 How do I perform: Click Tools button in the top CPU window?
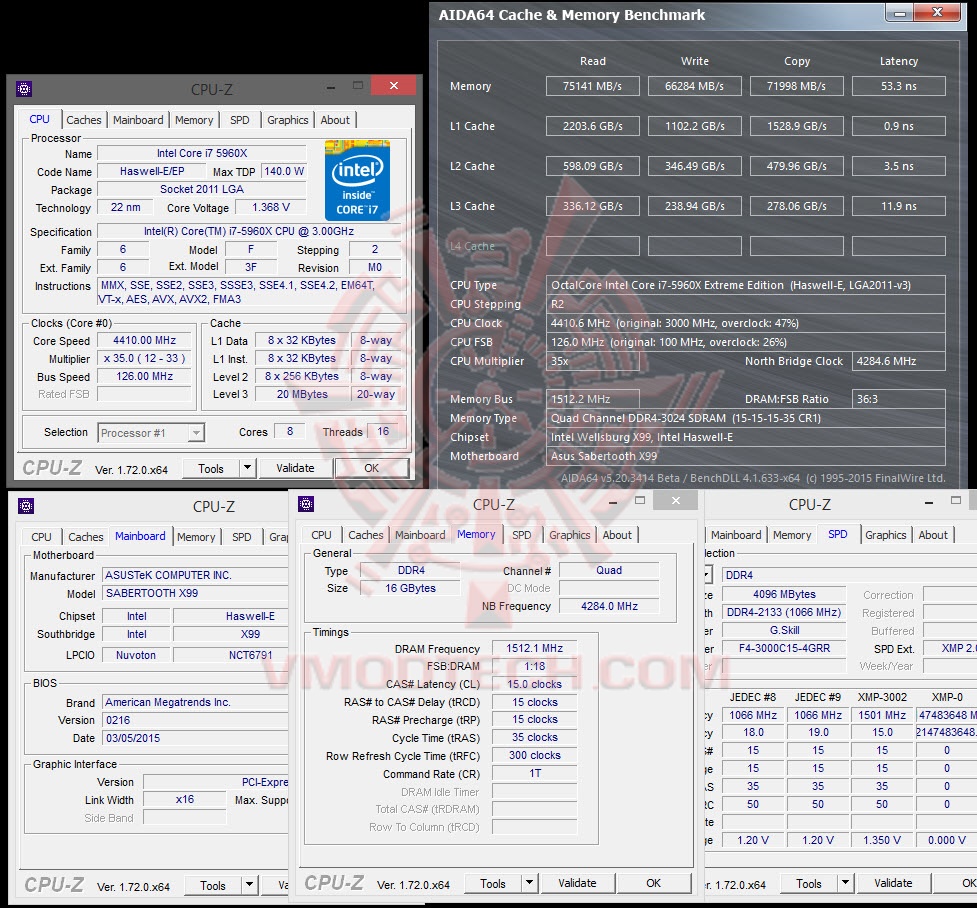[x=211, y=469]
